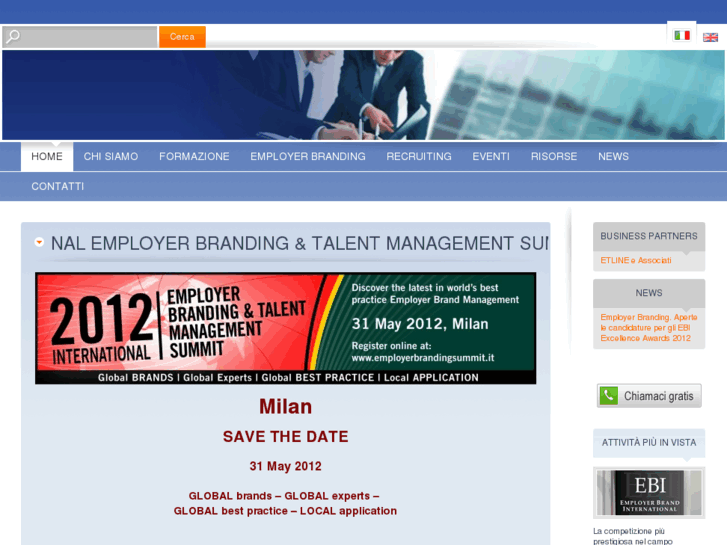727x545 pixels.
Task: Click 'GLOBAL brands – GLOBAL experts –' text
Action: [284, 496]
